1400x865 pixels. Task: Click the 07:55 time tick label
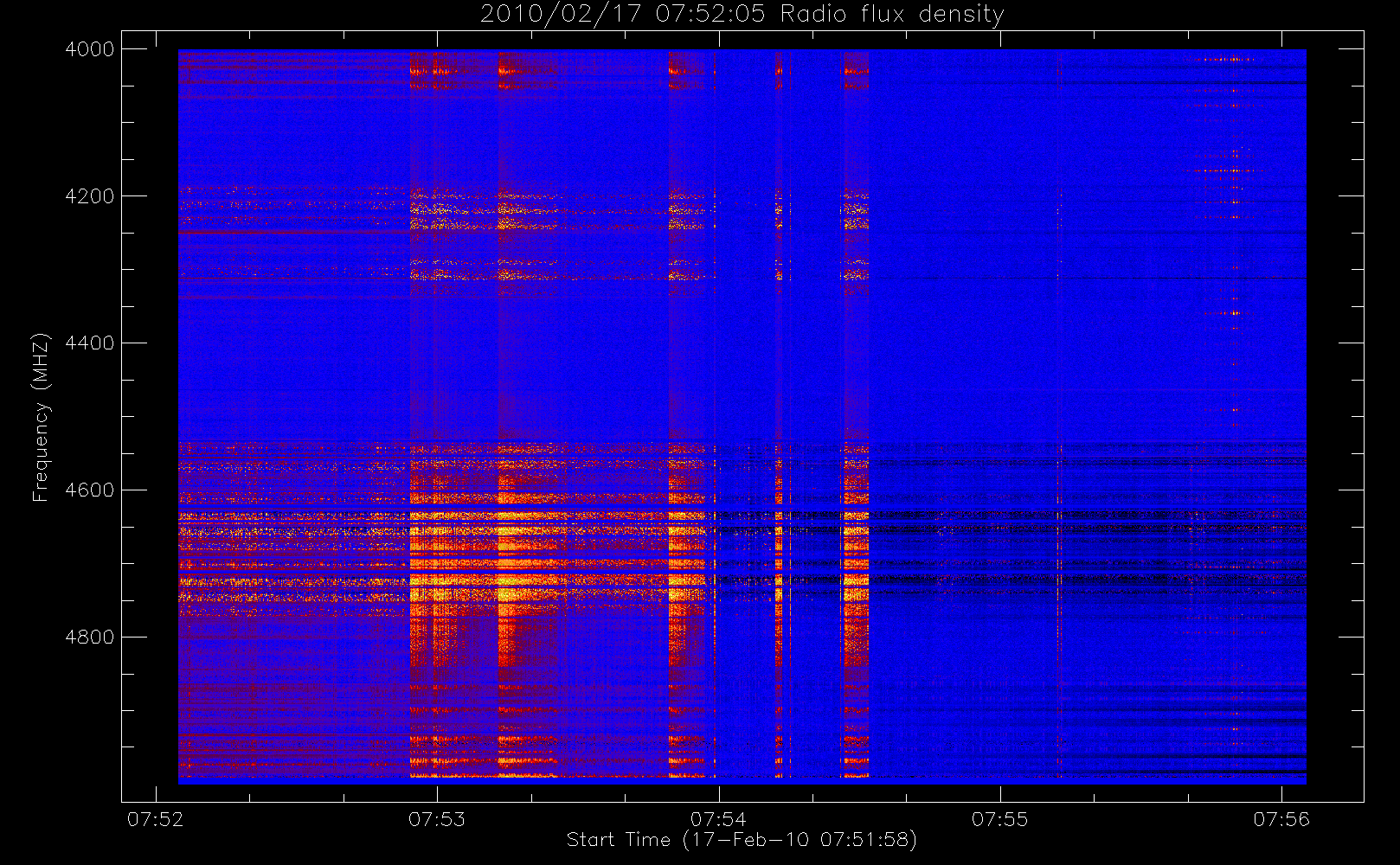1000,819
